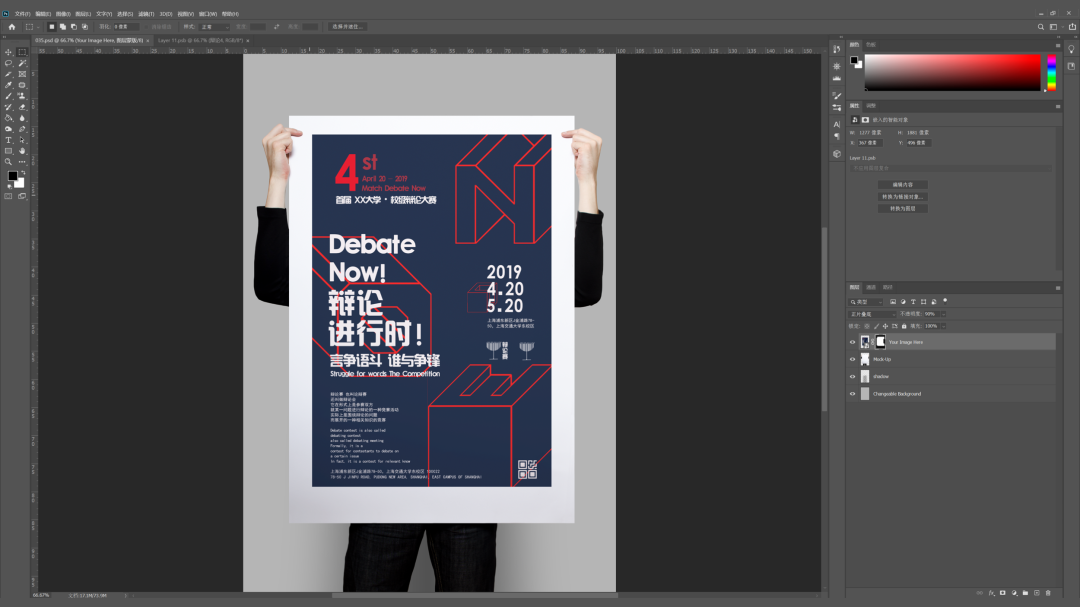Select the Move tool
The width and height of the screenshot is (1080, 607).
point(9,52)
